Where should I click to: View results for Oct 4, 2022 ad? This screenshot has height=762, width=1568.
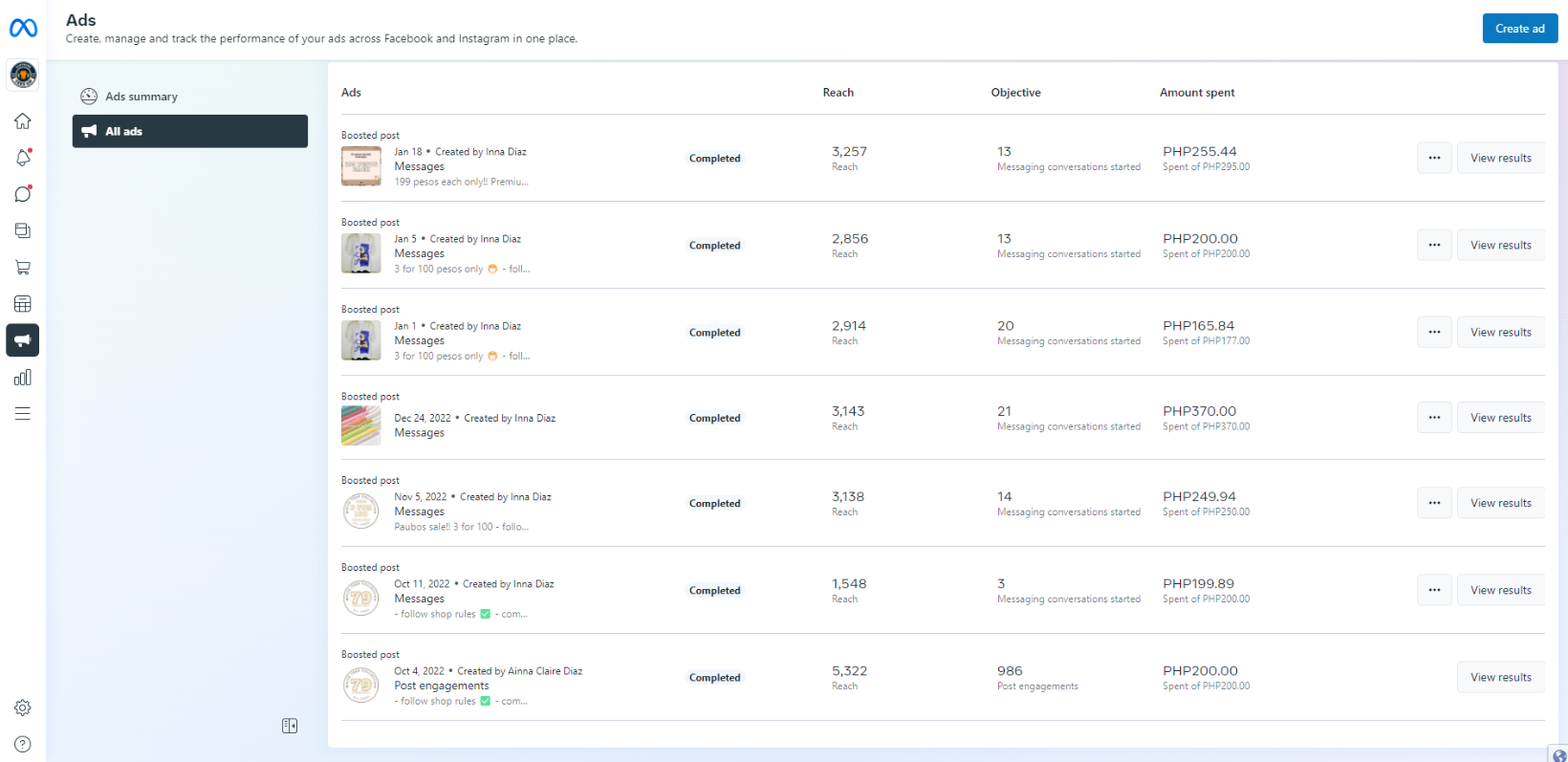pos(1500,677)
